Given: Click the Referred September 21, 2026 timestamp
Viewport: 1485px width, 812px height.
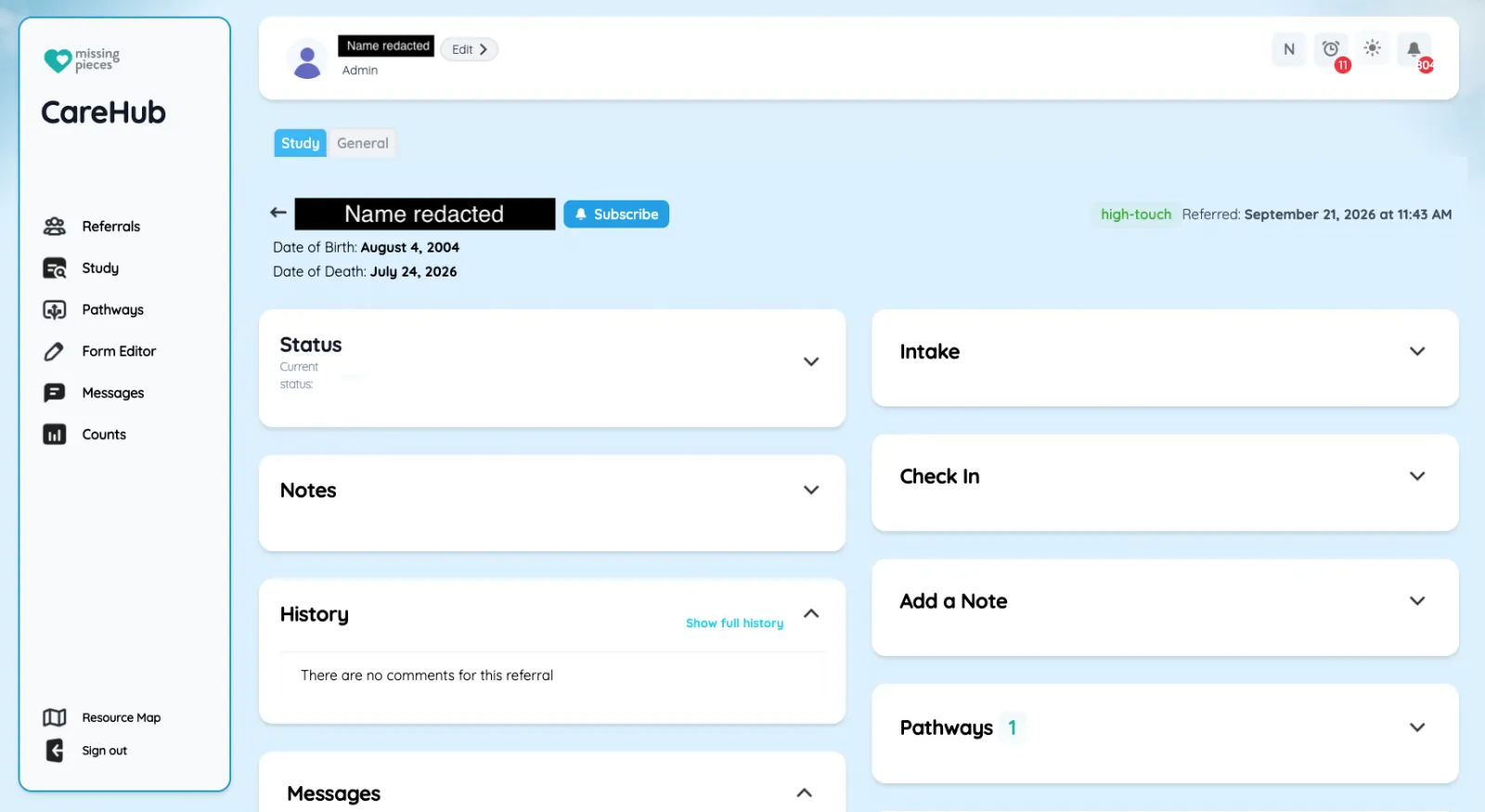Looking at the screenshot, I should [x=1316, y=214].
